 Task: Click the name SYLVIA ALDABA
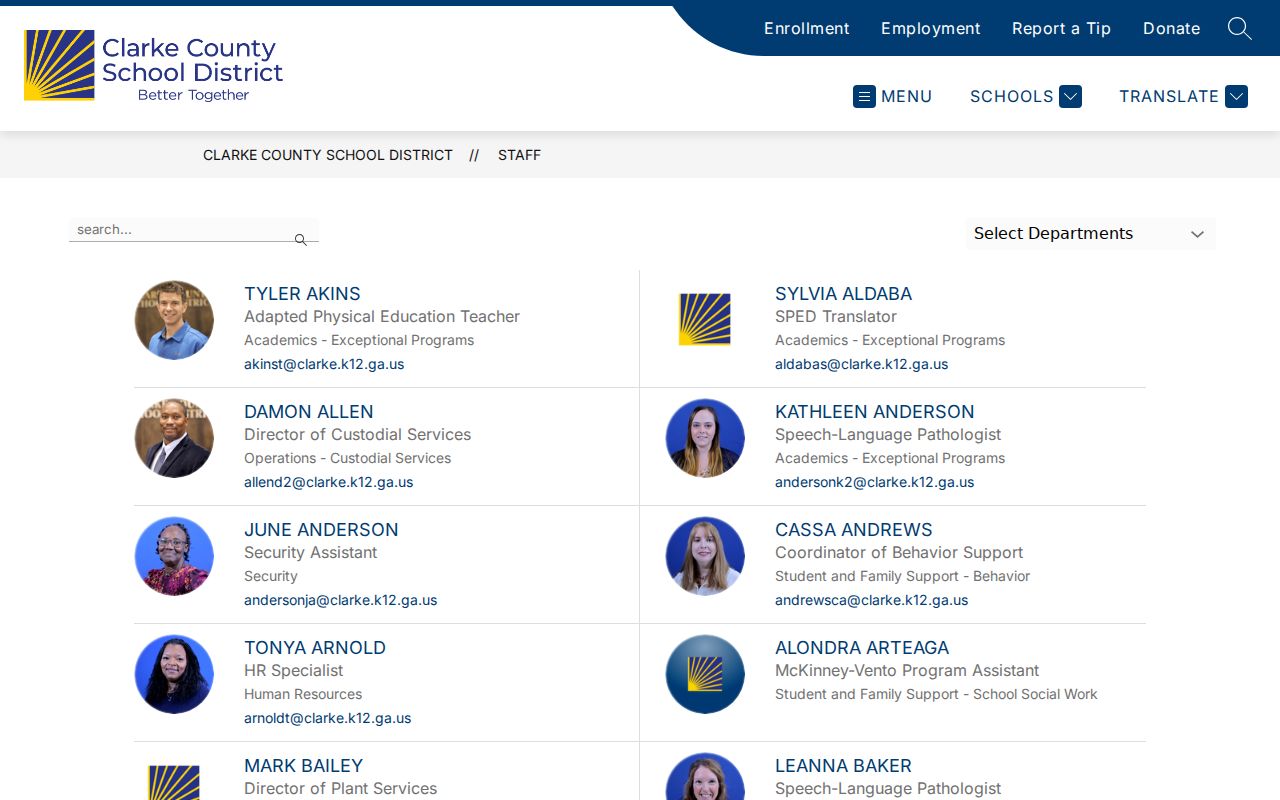[x=843, y=294]
